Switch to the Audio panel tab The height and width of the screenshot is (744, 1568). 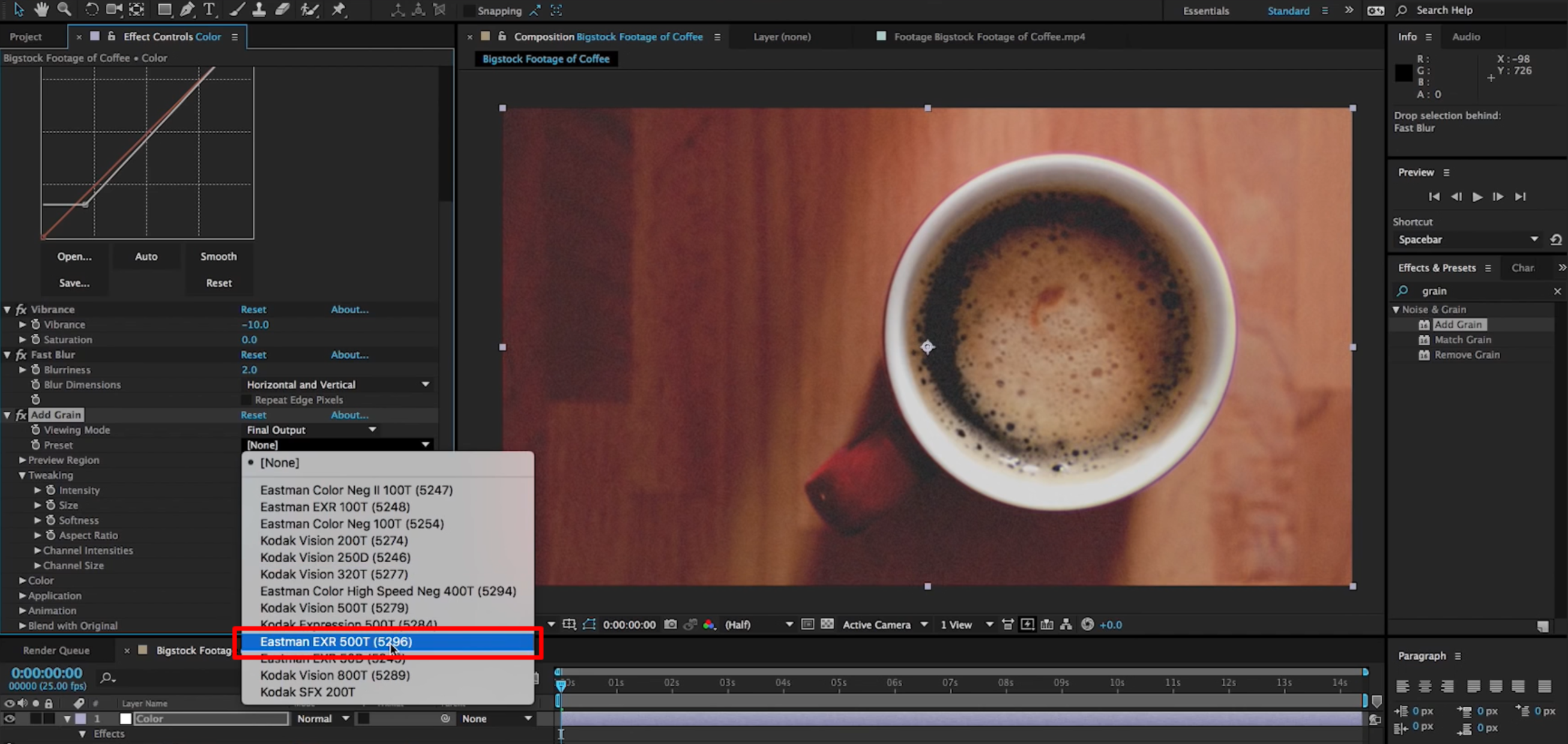[1467, 37]
